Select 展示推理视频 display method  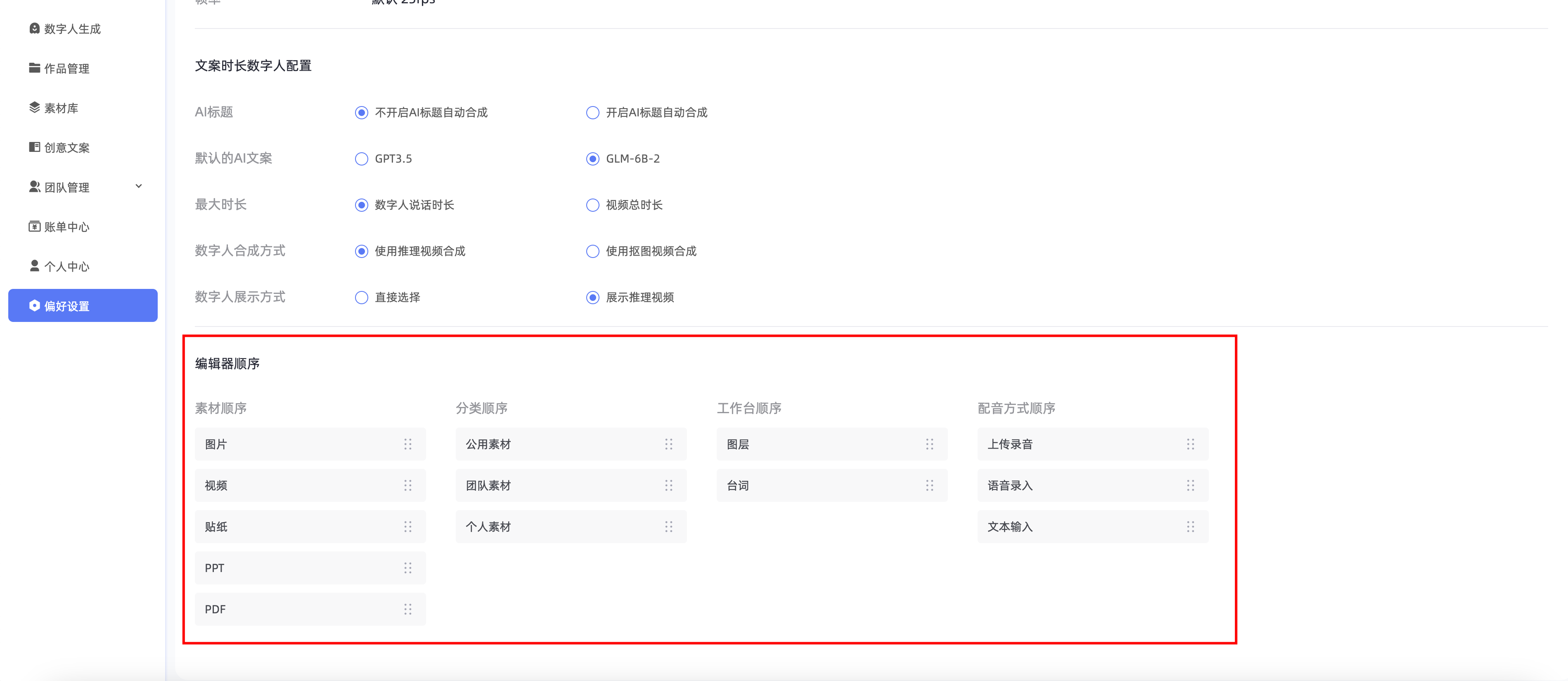(x=593, y=298)
